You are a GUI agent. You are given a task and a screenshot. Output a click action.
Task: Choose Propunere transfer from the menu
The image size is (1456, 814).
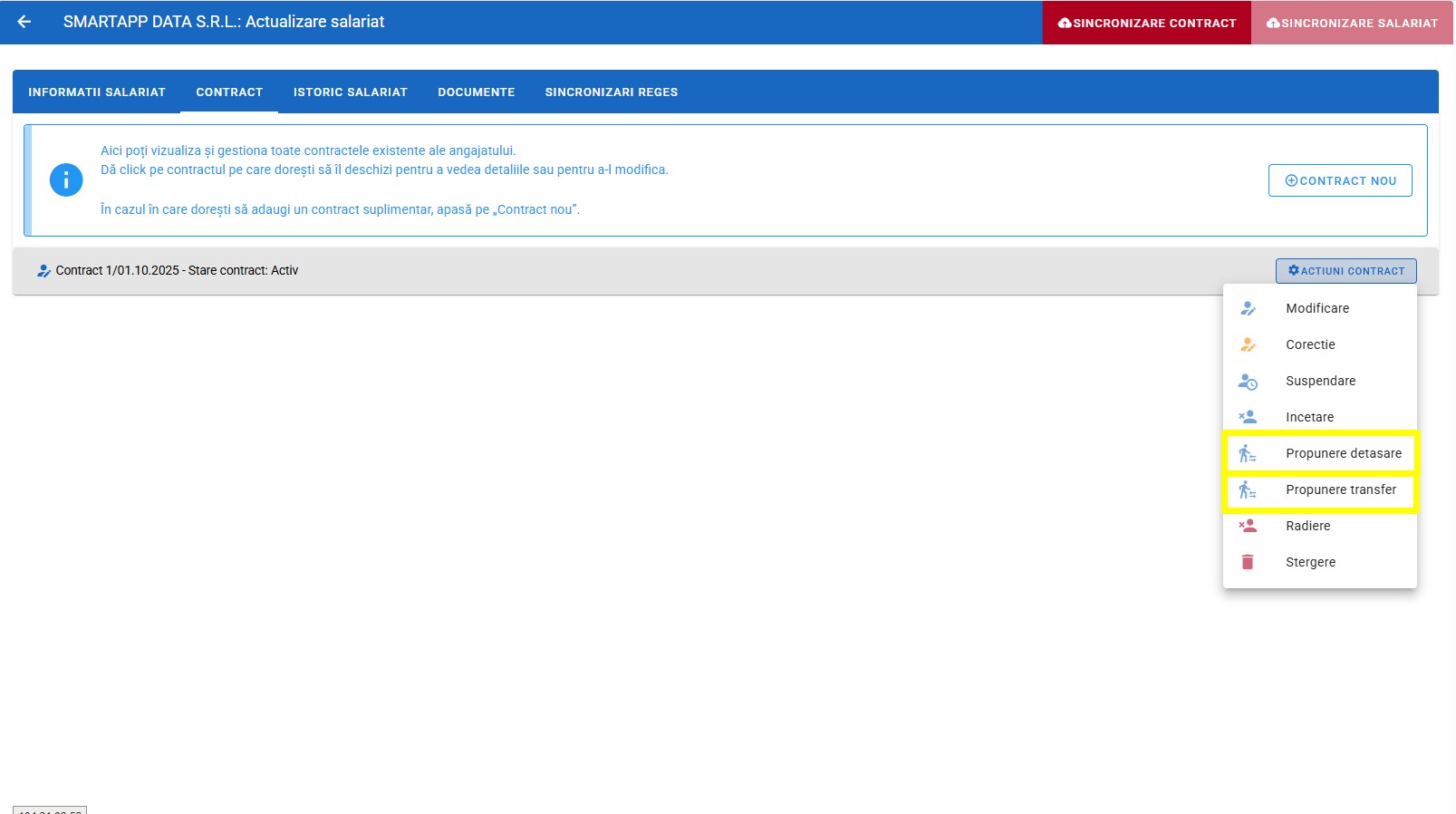pyautogui.click(x=1340, y=489)
